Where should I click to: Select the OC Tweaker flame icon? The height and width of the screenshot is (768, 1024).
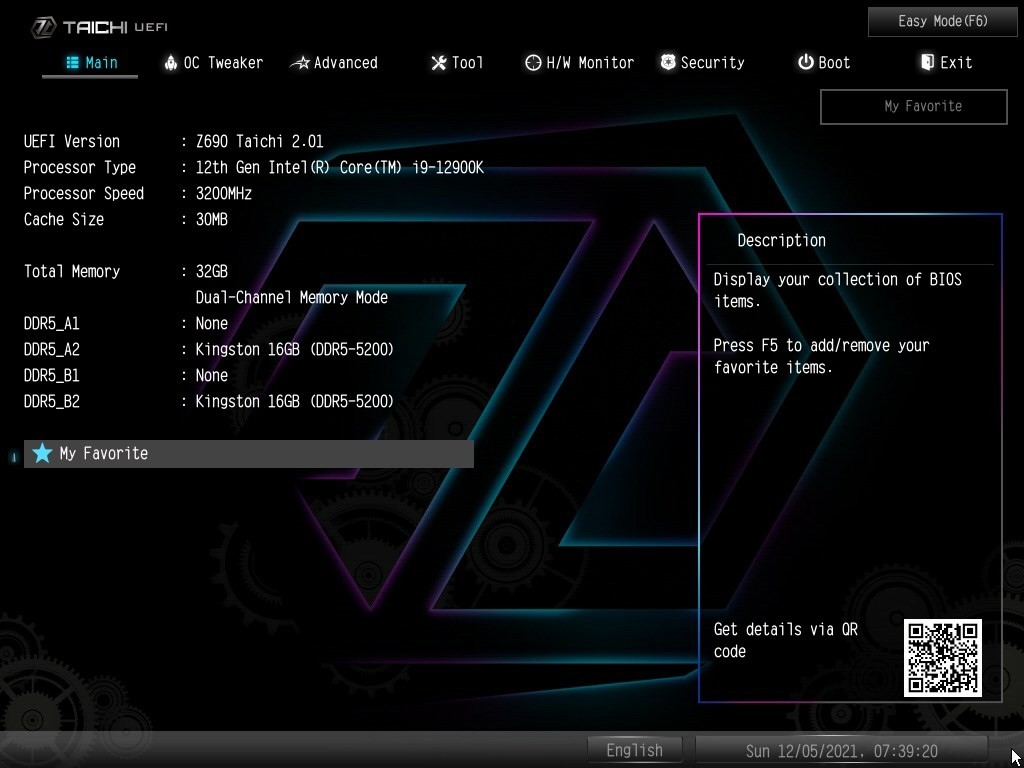tap(171, 62)
